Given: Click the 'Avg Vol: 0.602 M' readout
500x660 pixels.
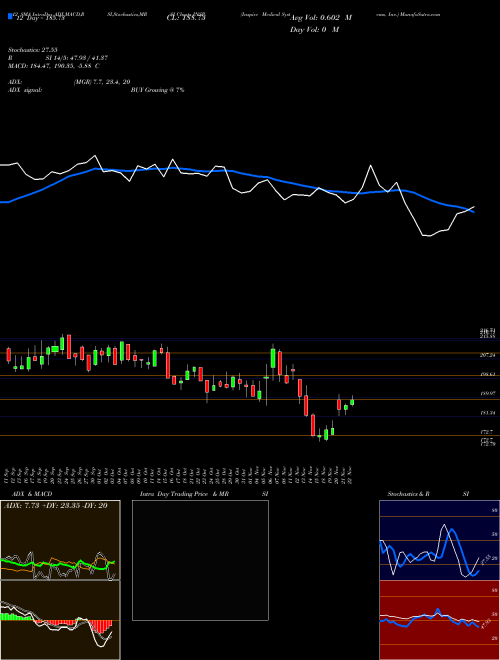Looking at the screenshot, I should [321, 18].
